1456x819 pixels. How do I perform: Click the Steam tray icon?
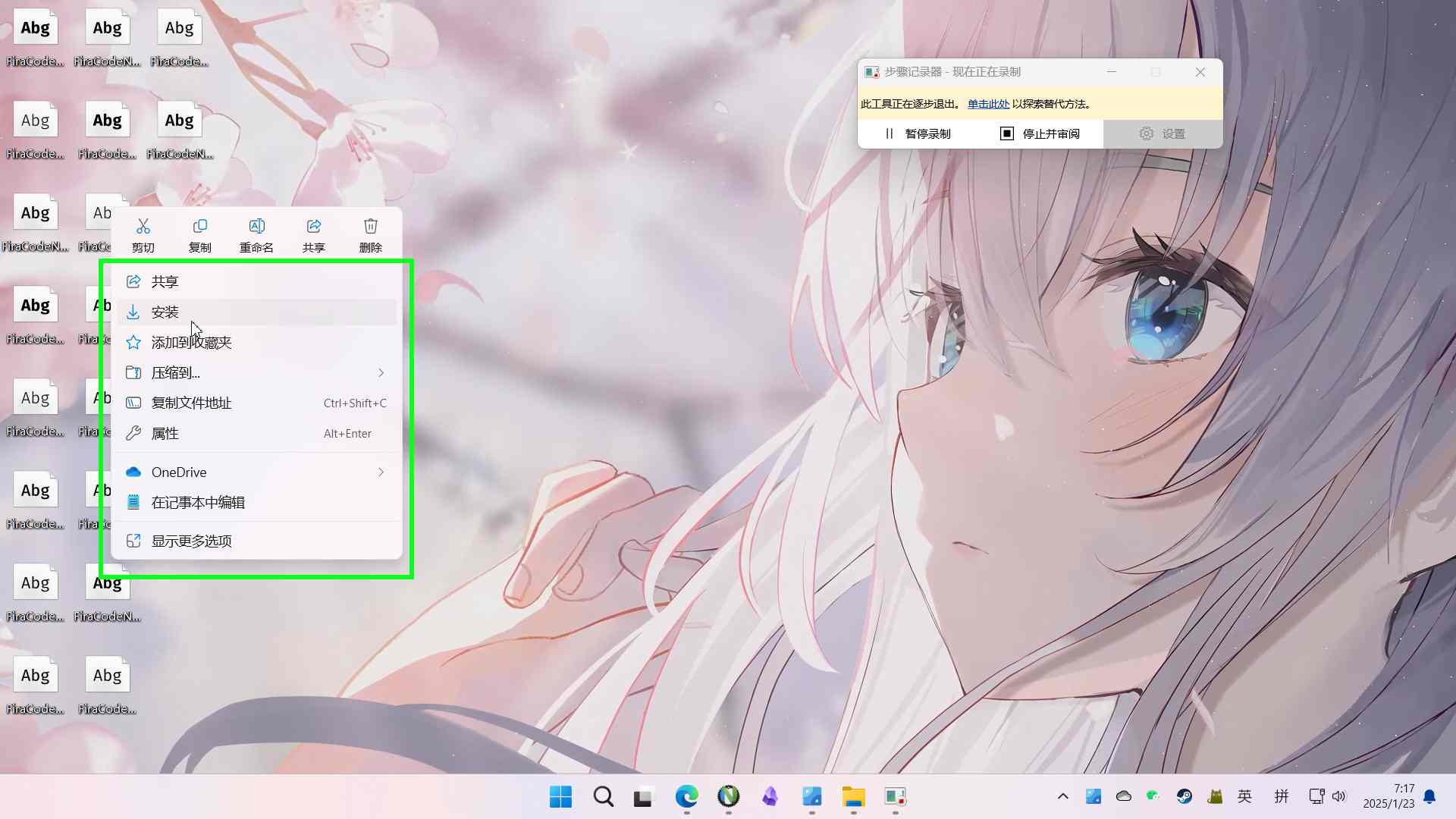click(x=1184, y=796)
